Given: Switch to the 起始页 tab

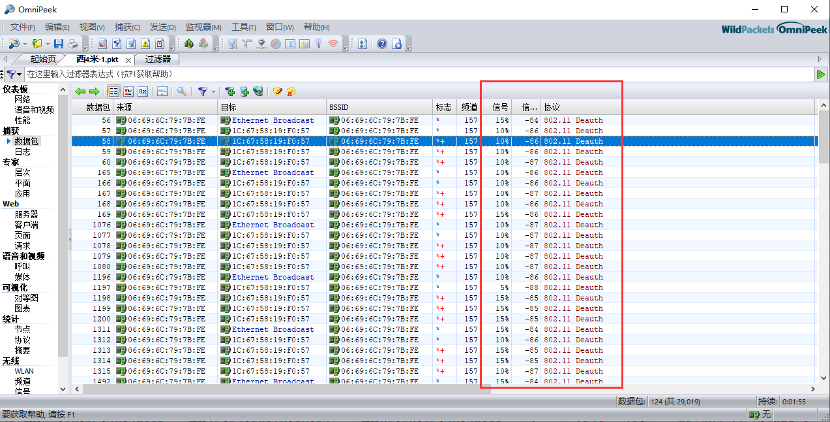Looking at the screenshot, I should [x=42, y=59].
